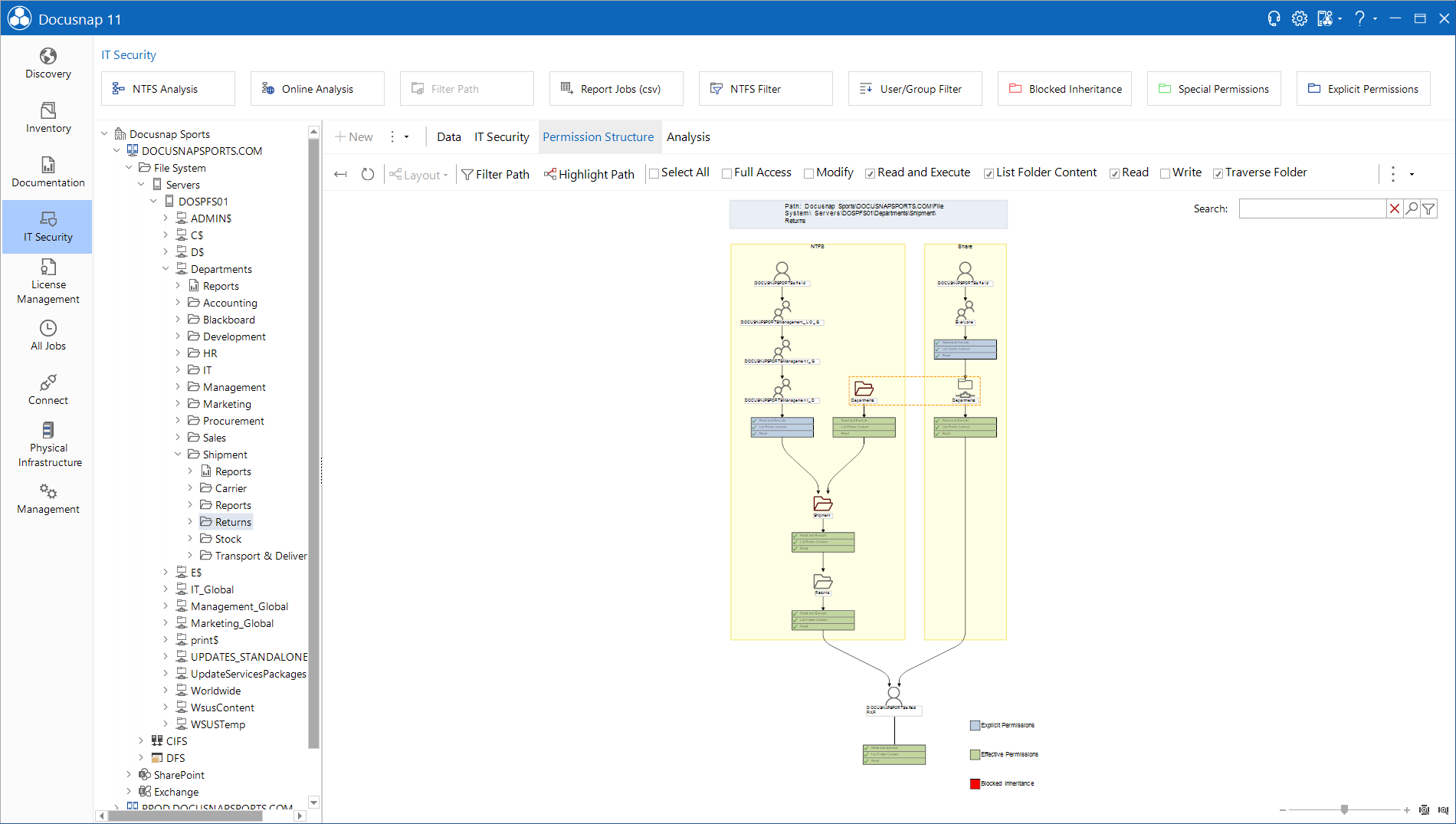The height and width of the screenshot is (824, 1456).
Task: Open License Management section
Action: [48, 281]
